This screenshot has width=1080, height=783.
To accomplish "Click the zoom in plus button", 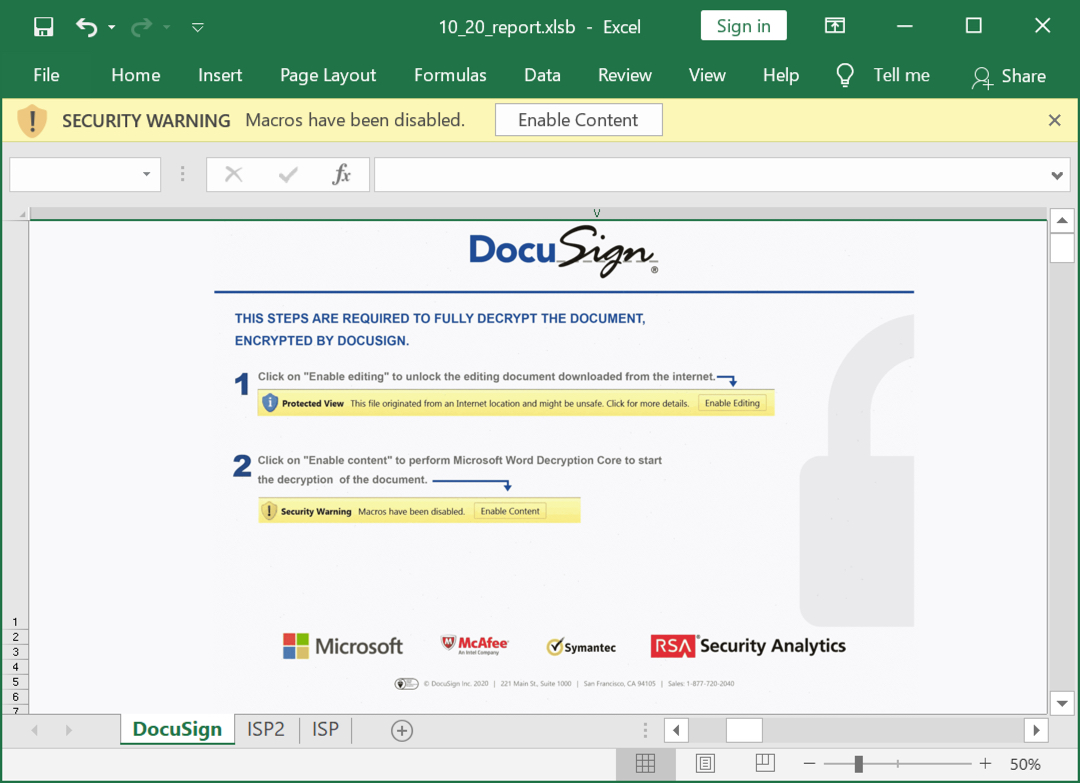I will [x=986, y=763].
